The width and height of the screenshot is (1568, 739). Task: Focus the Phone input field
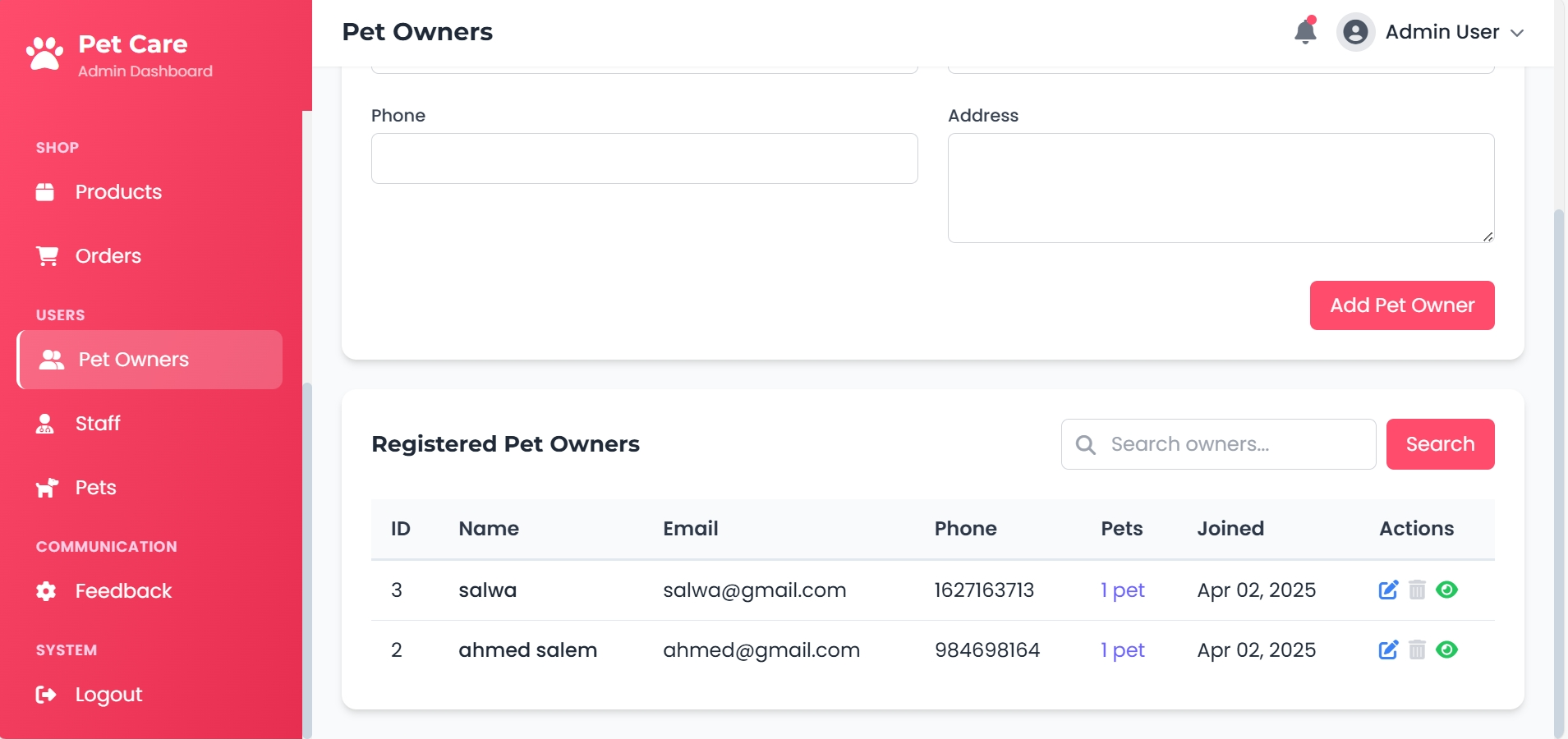(644, 158)
